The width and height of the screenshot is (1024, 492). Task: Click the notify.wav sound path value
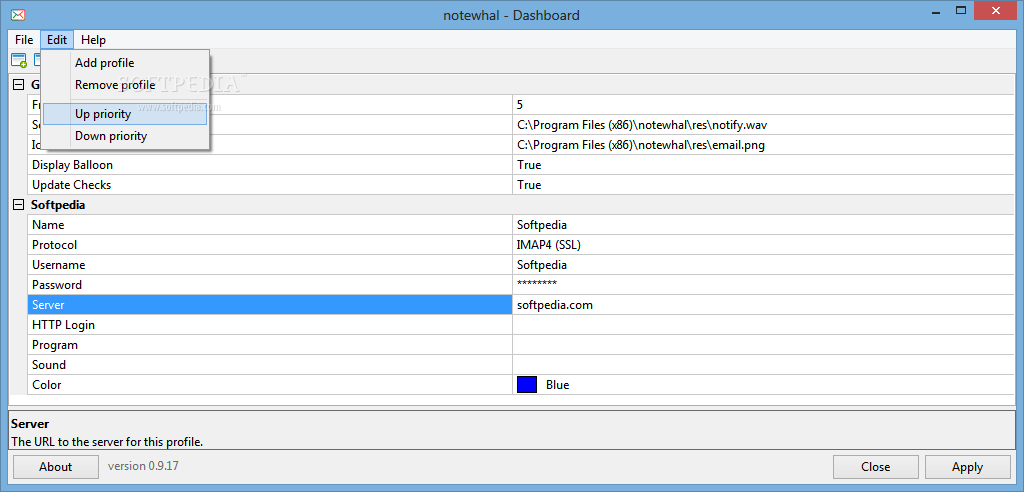tap(763, 125)
